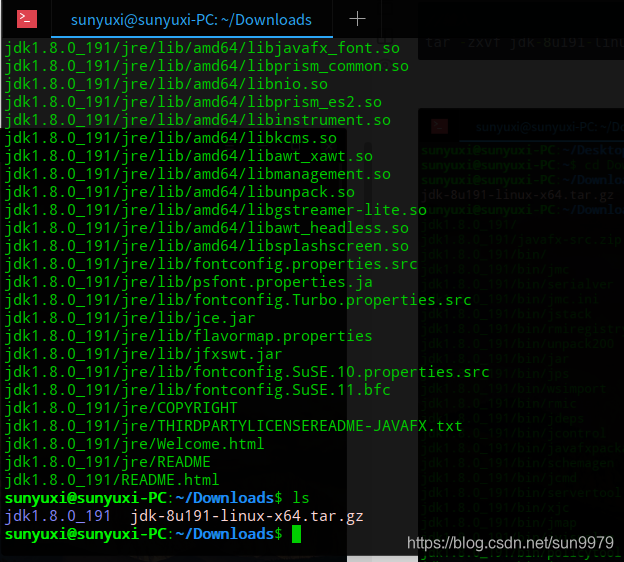This screenshot has width=624, height=562.
Task: Click the libkcms.so output line
Action: coord(171,139)
